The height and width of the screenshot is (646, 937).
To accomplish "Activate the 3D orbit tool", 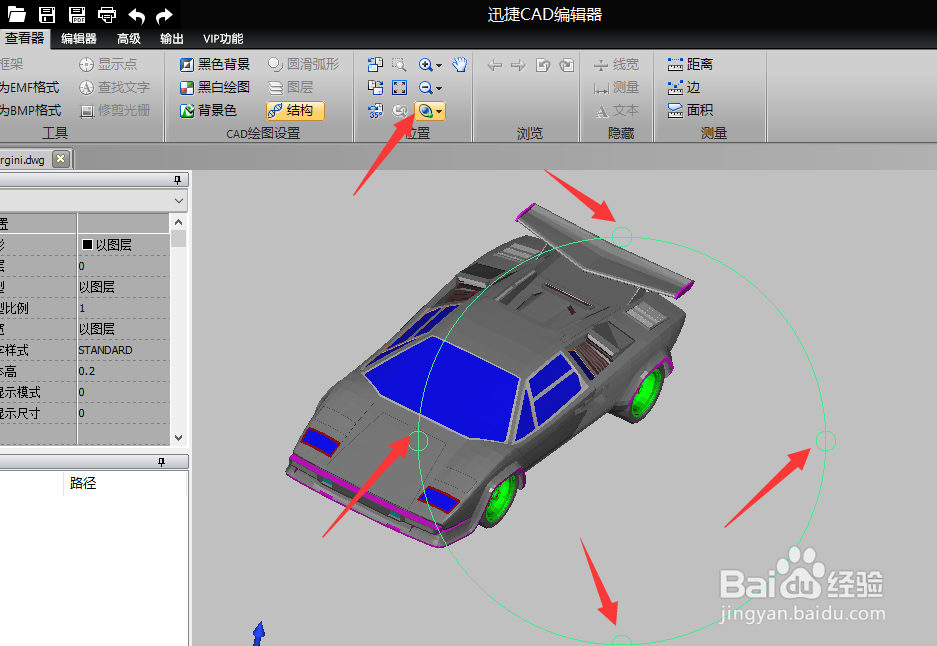I will (425, 111).
